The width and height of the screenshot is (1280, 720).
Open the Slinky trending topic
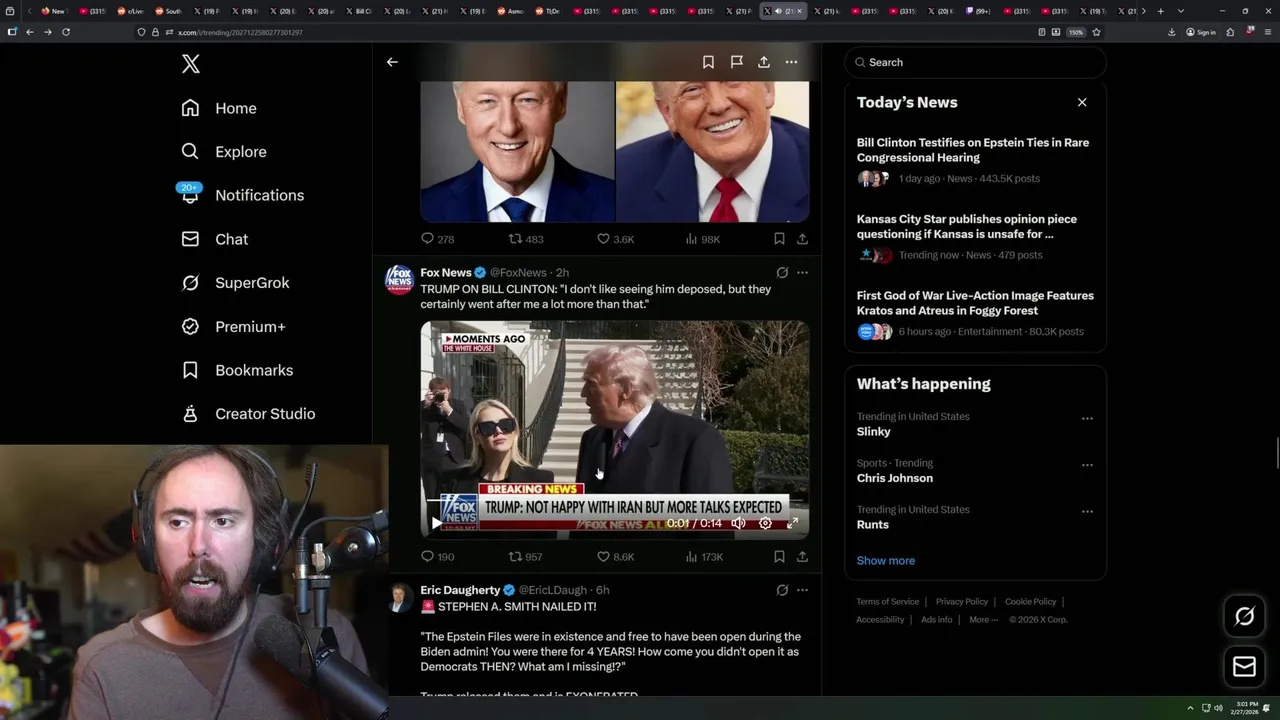coord(873,432)
